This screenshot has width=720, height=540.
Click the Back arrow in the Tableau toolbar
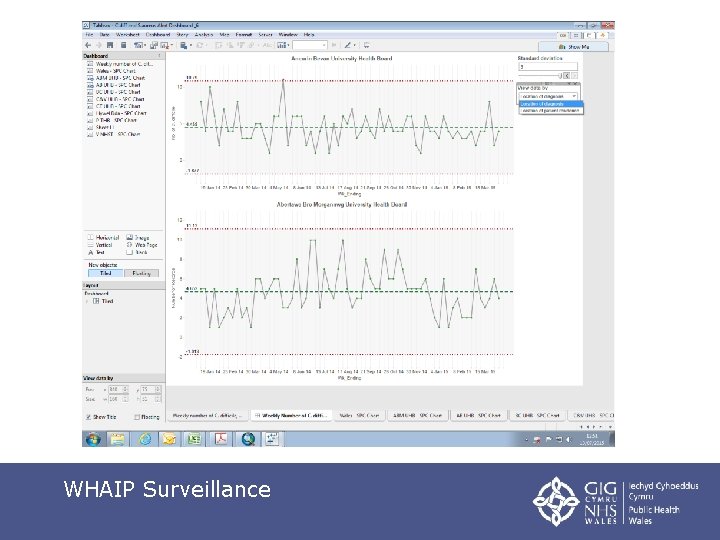pos(88,45)
